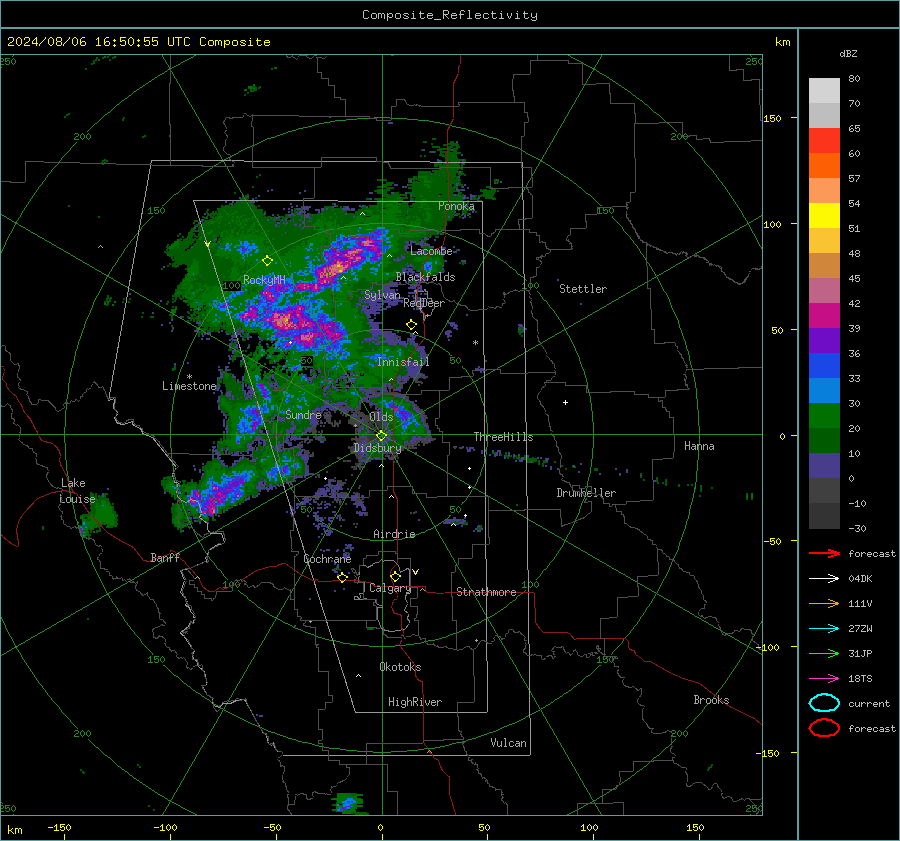Image resolution: width=900 pixels, height=841 pixels.
Task: Click the small echo at the map's bottom edge
Action: click(x=348, y=804)
